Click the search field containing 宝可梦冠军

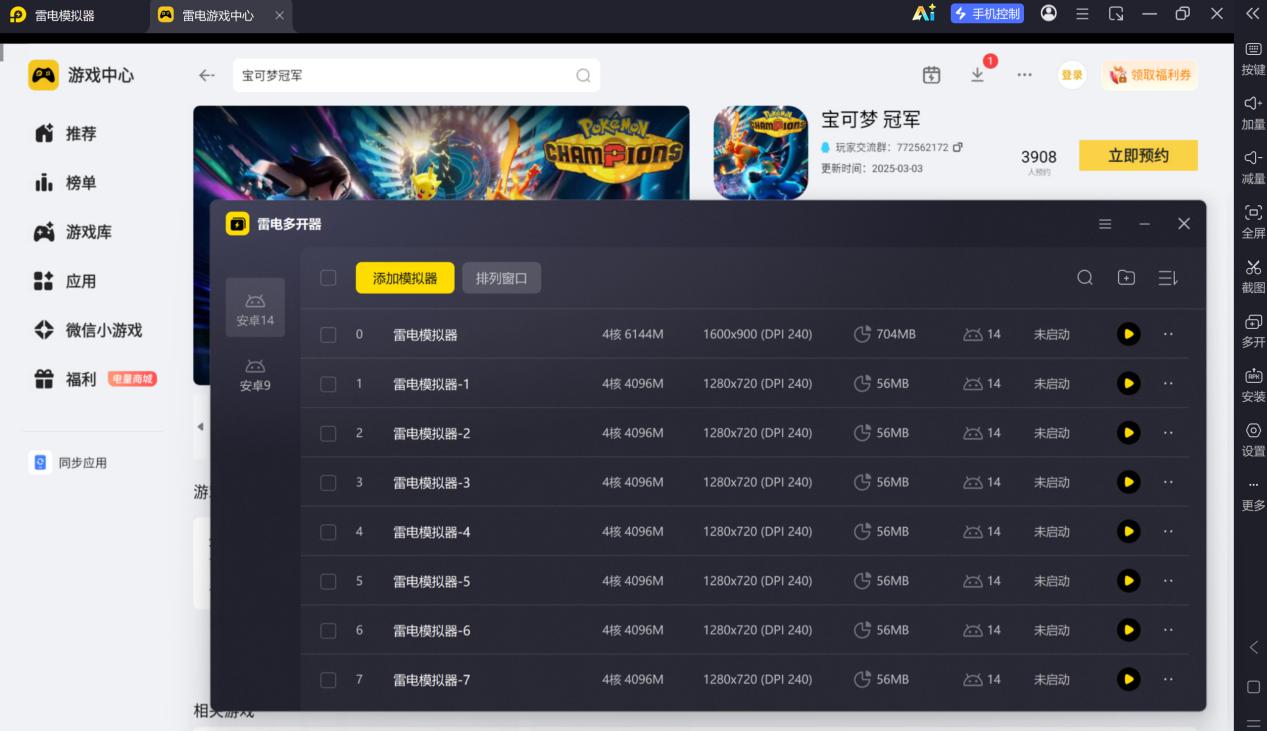(x=416, y=75)
